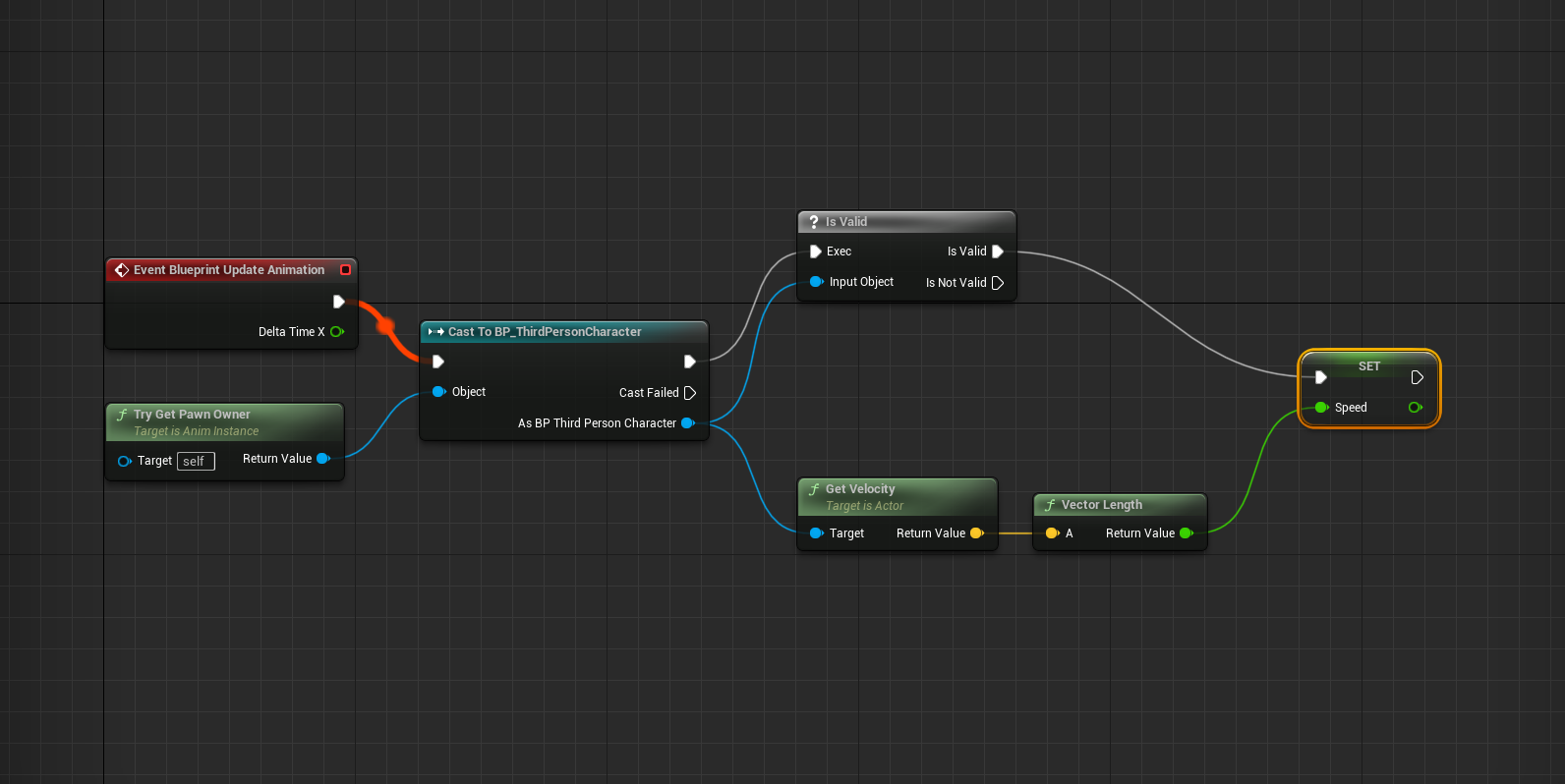The image size is (1565, 784).
Task: Click the self input field on Target
Action: coord(196,461)
